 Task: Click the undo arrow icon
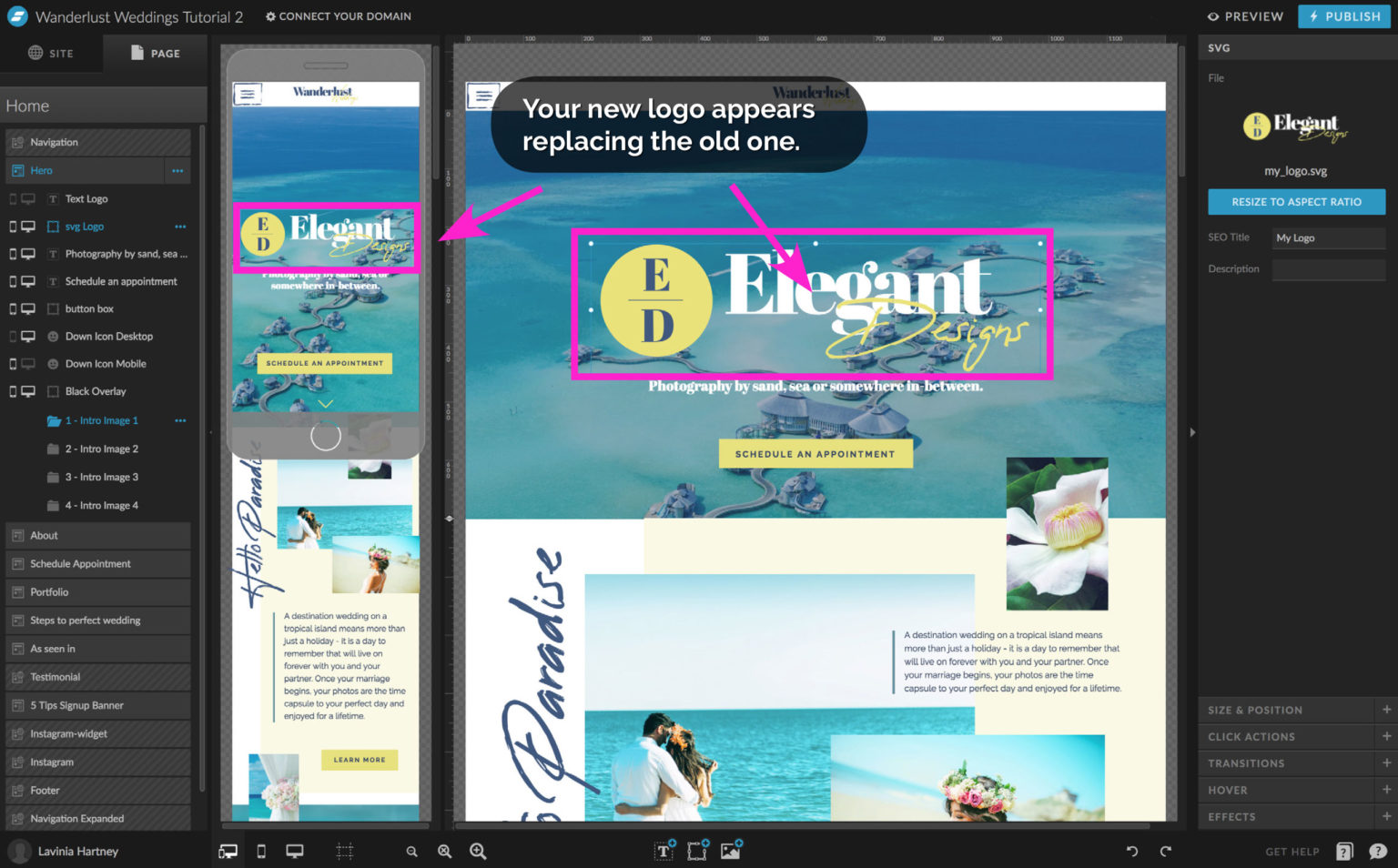click(1131, 852)
